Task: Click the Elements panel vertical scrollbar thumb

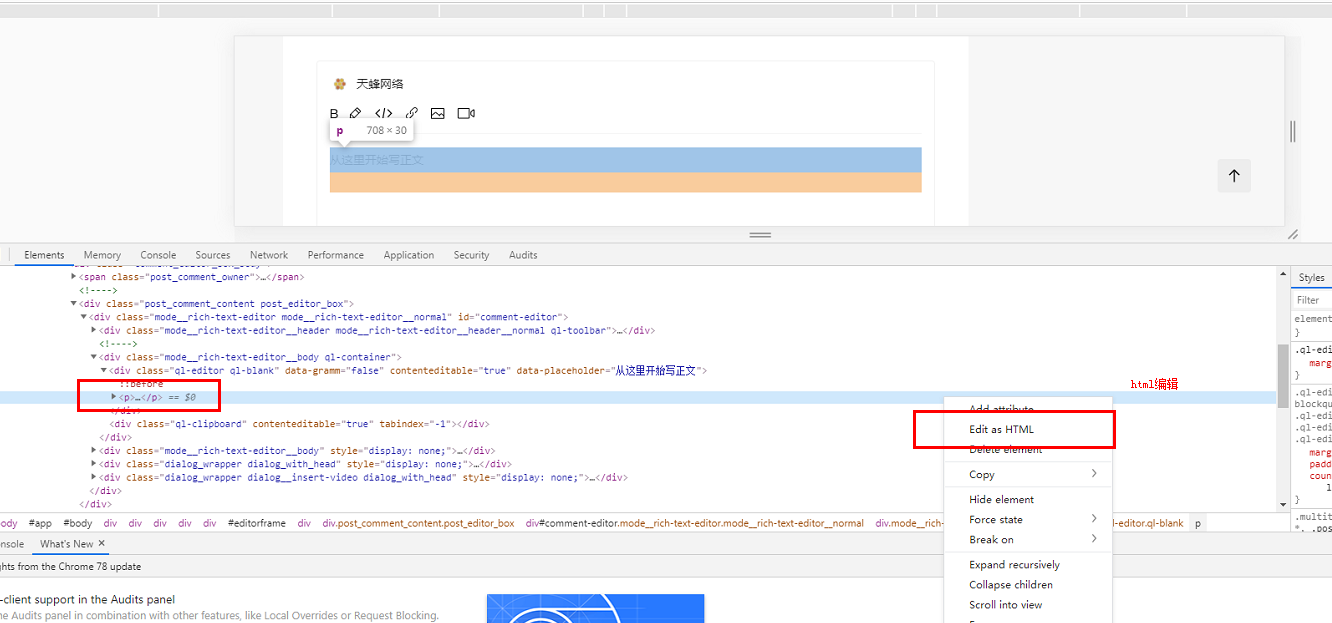Action: (x=1283, y=374)
